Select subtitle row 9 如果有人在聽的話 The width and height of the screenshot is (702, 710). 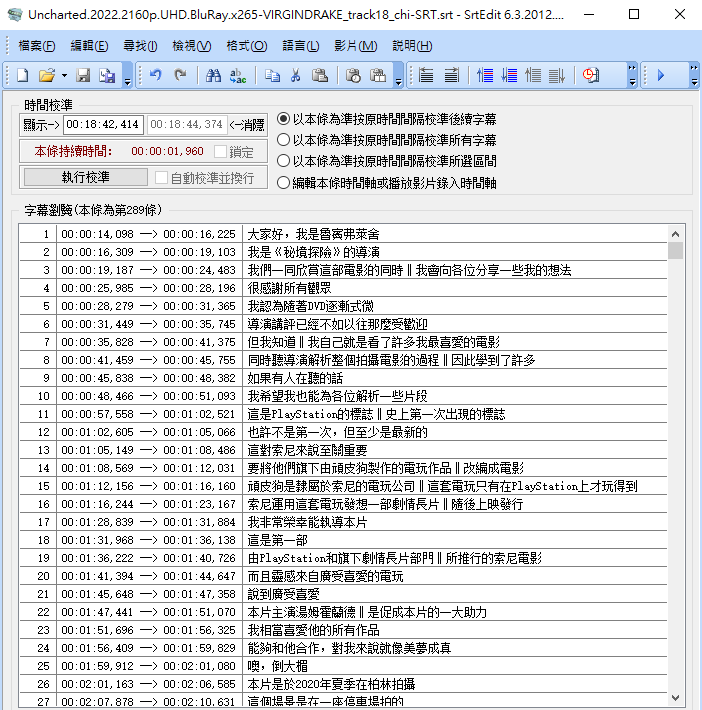(x=343, y=378)
